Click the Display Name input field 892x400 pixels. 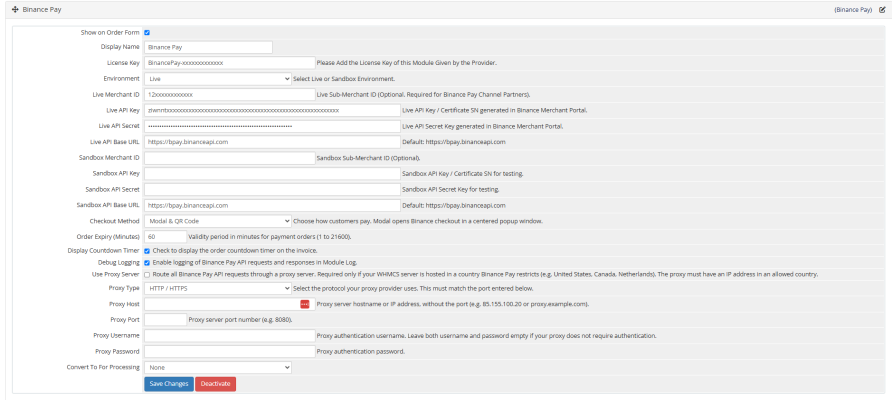[x=208, y=47]
